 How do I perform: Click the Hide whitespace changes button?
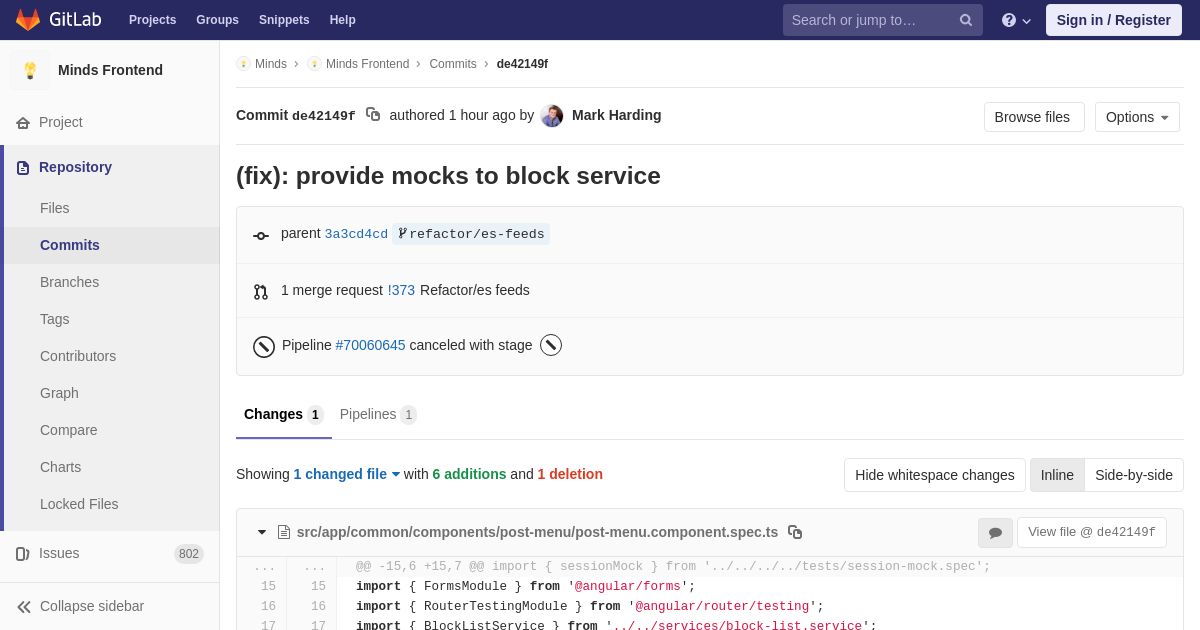tap(935, 475)
